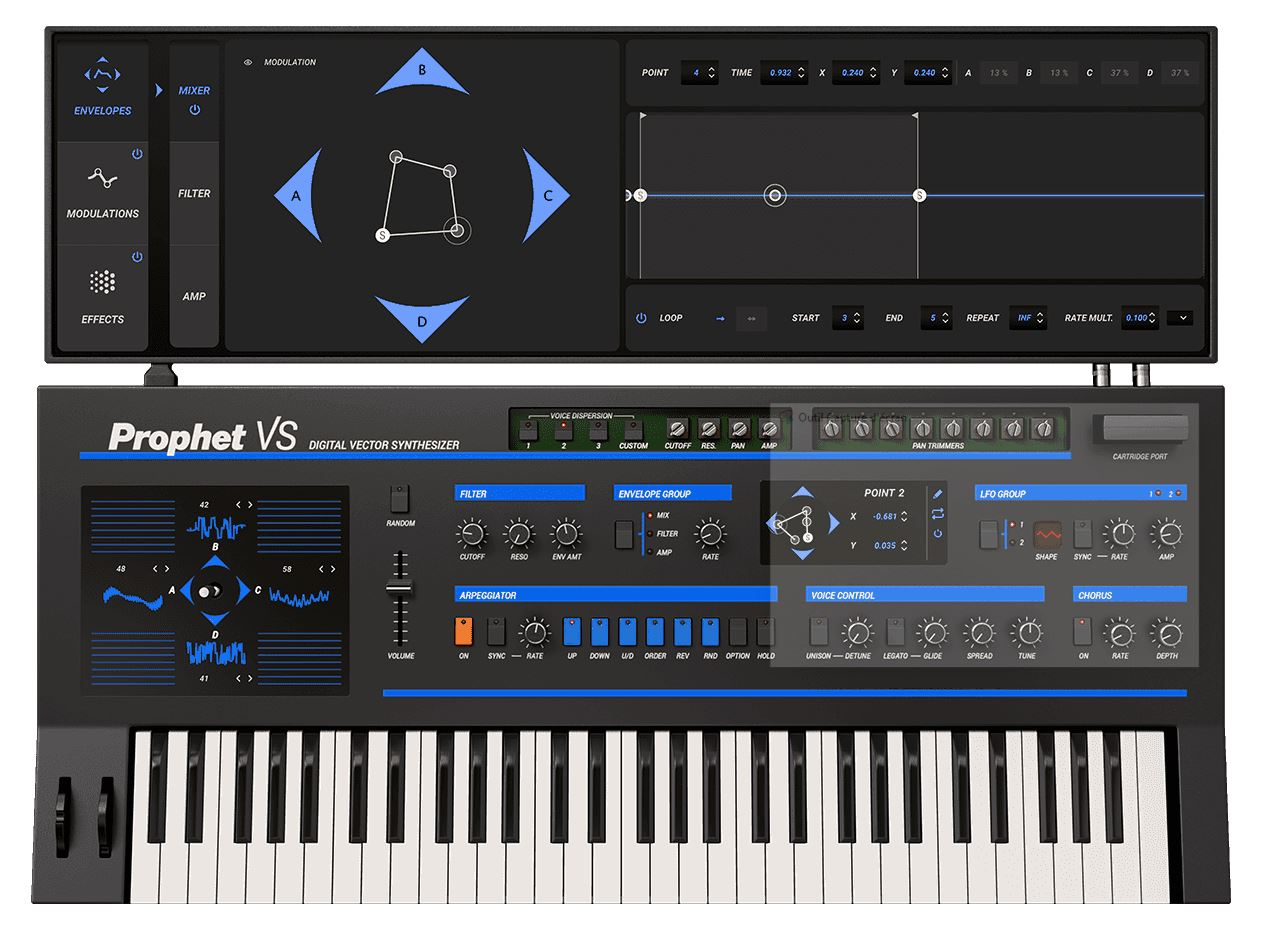Select Voice Dispersion Custom button
The height and width of the screenshot is (932, 1262).
633,429
